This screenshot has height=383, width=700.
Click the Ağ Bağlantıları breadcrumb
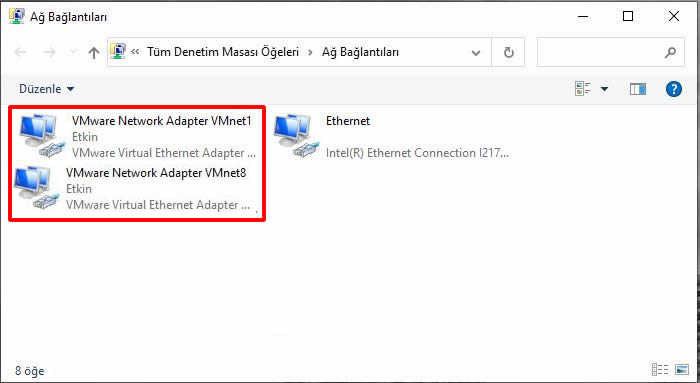click(x=360, y=52)
